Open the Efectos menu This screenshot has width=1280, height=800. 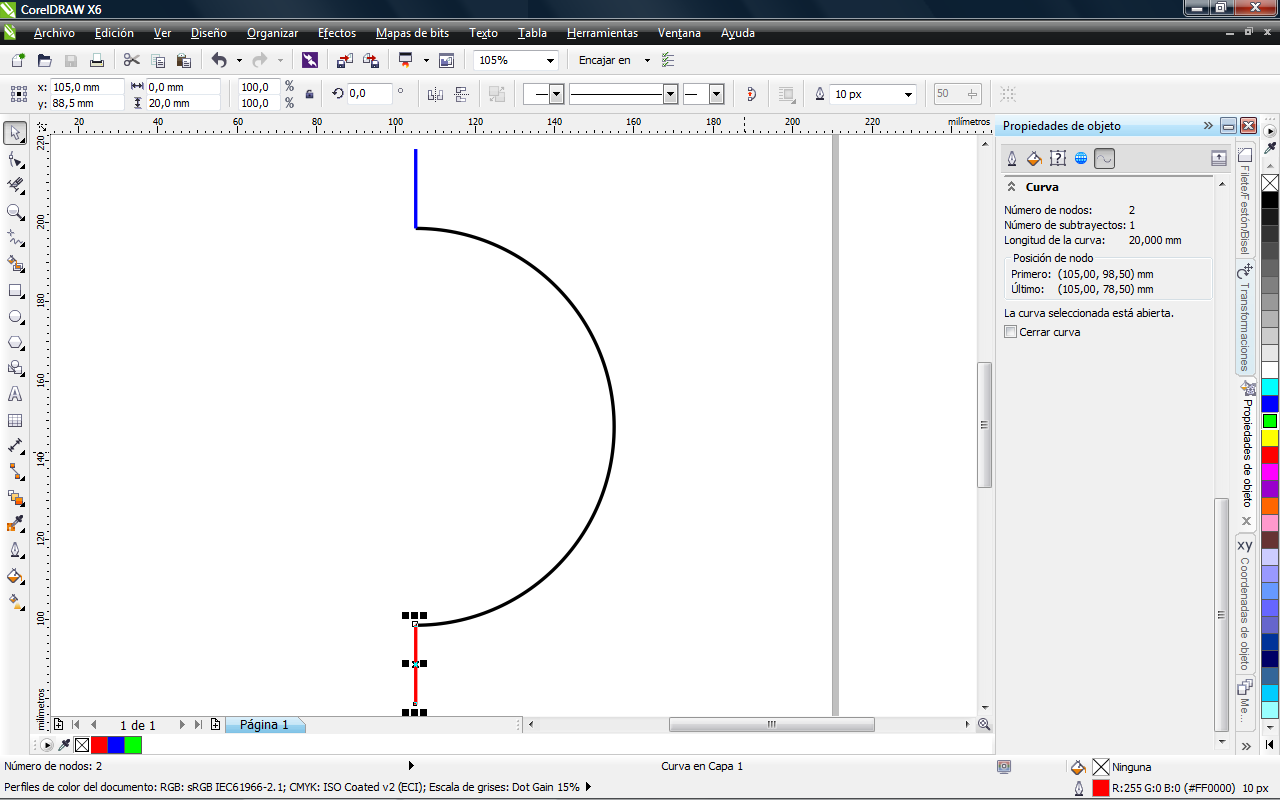pos(336,33)
